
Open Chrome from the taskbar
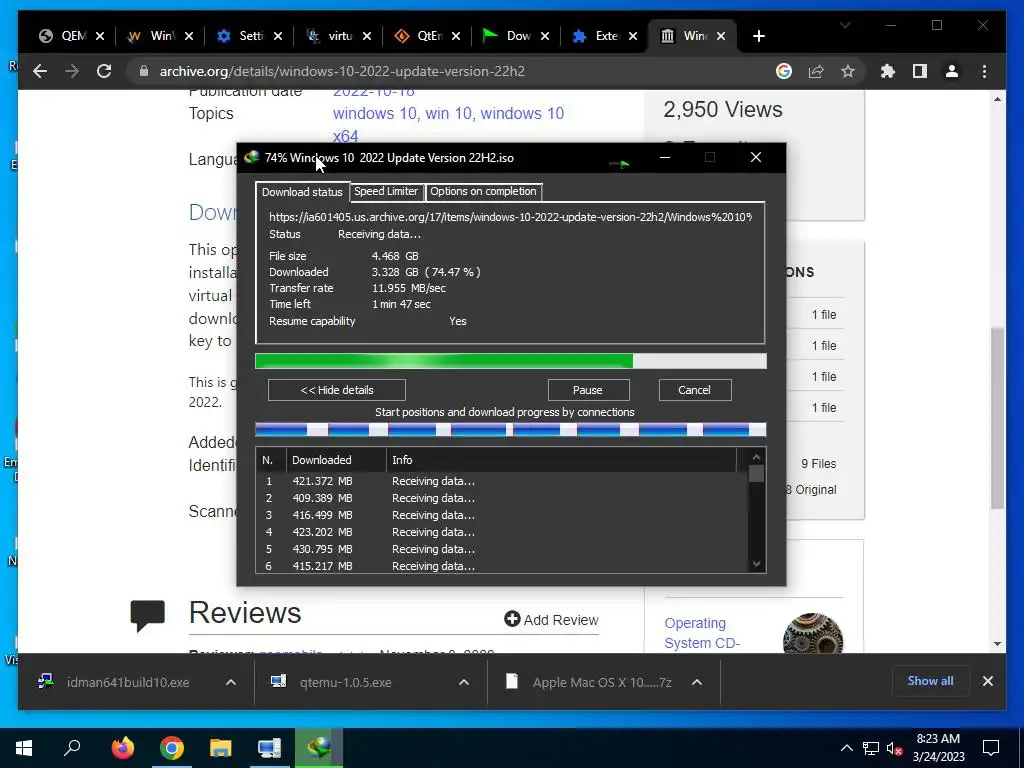click(172, 748)
